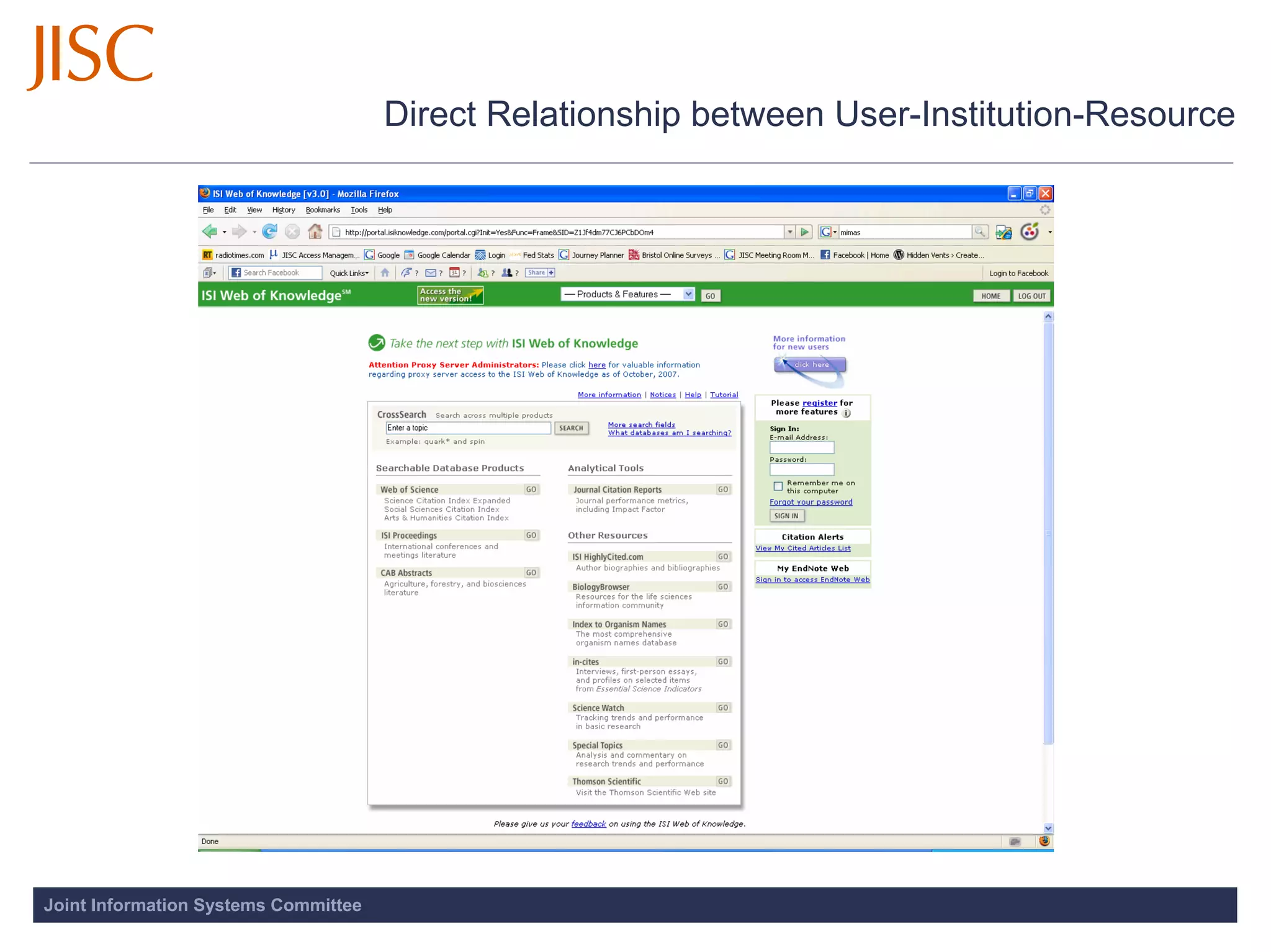Tick Remember me on this computer checkbox
This screenshot has height=952, width=1271.
[778, 486]
